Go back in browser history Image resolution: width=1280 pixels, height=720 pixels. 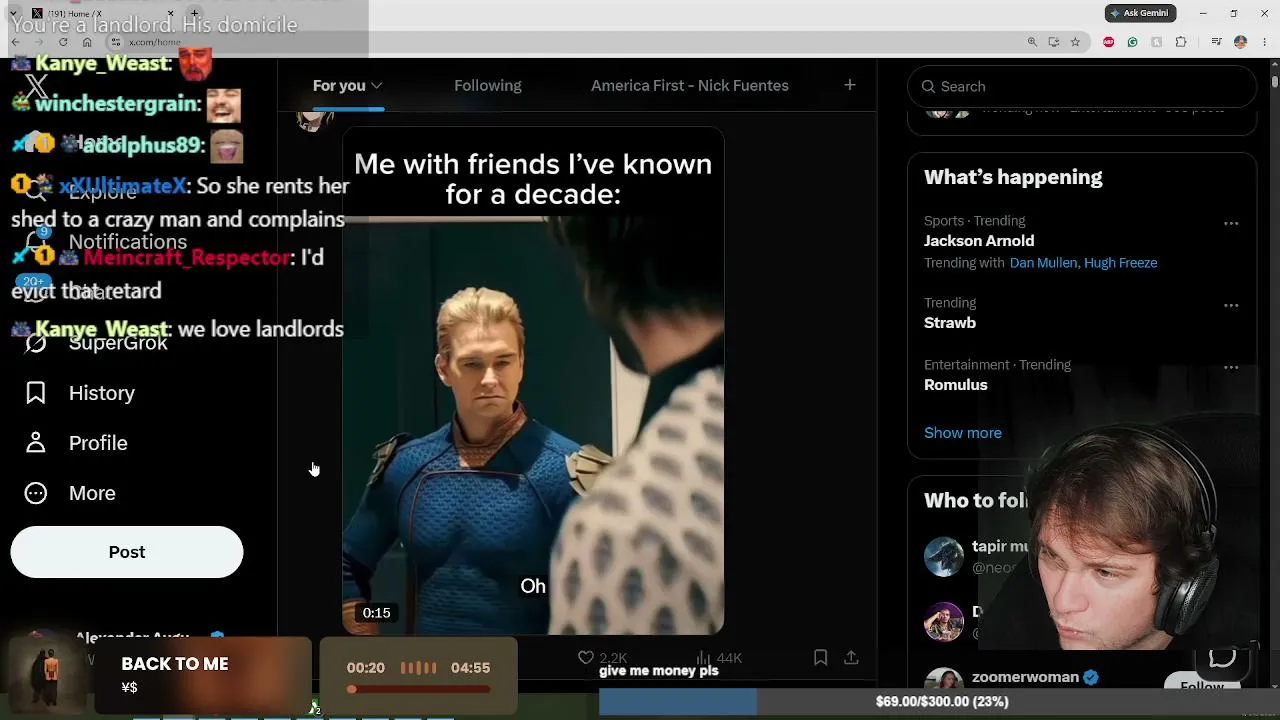[x=15, y=42]
